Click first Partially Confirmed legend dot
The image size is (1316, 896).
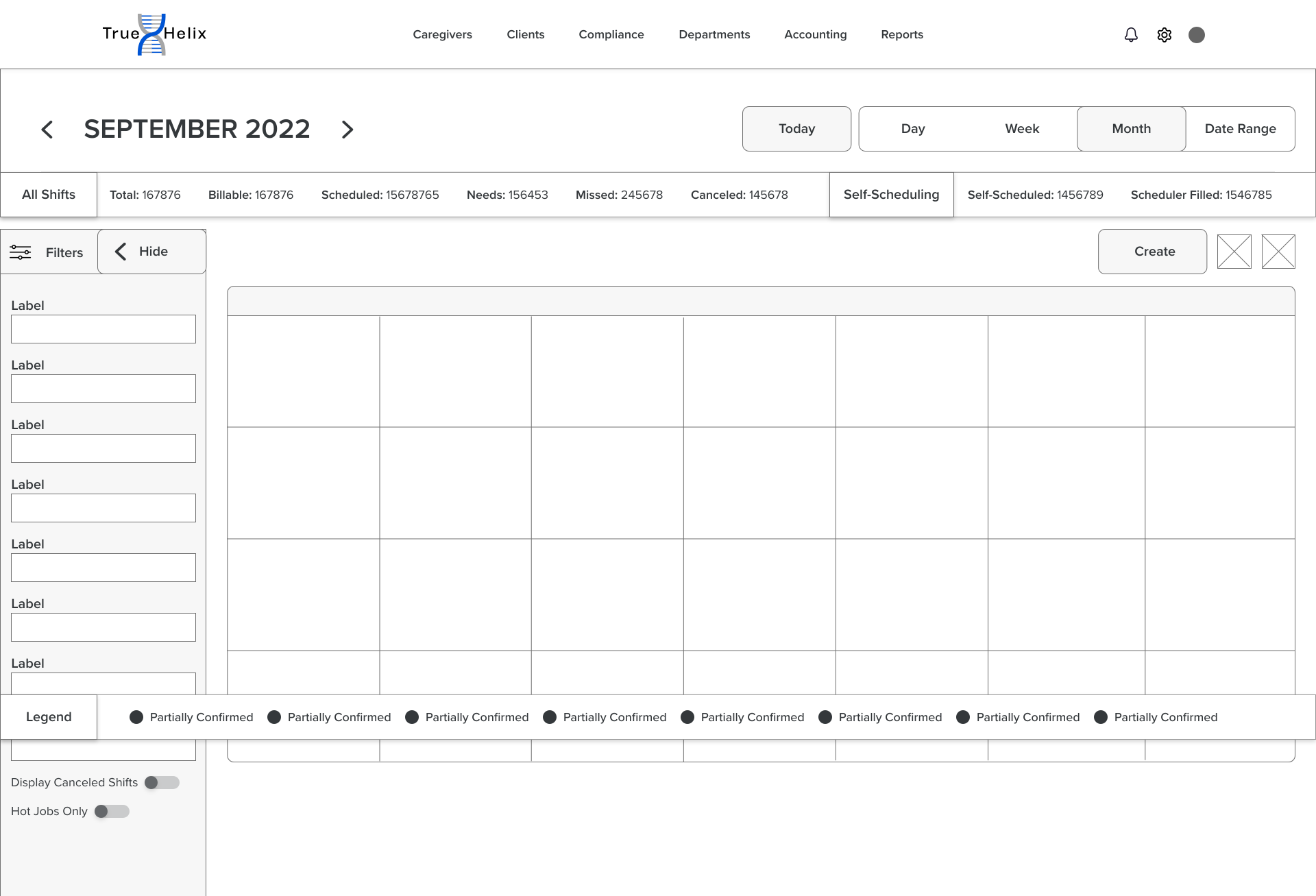[x=136, y=717]
